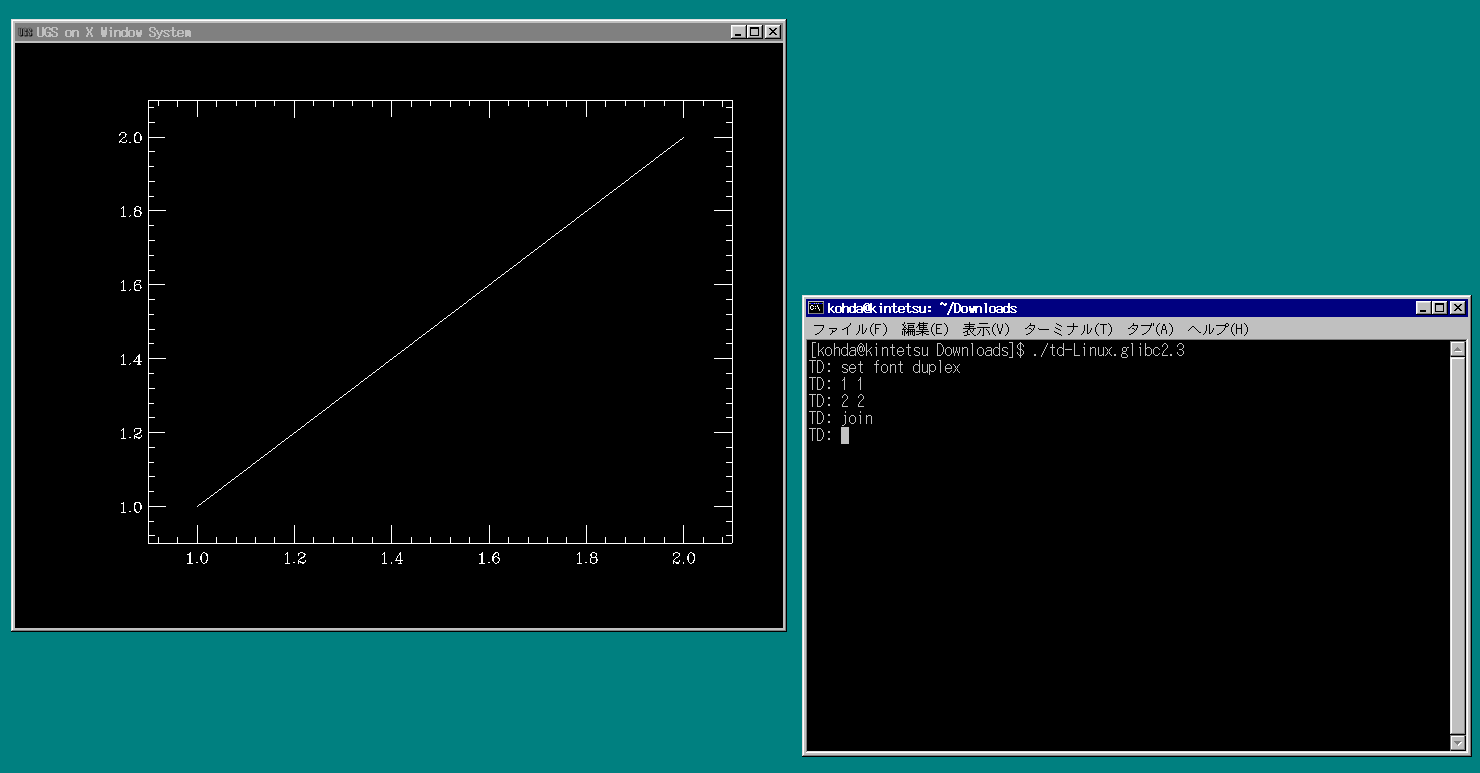Close the kohda@kintetsu terminal window
Image resolution: width=1480 pixels, height=773 pixels.
(1457, 308)
